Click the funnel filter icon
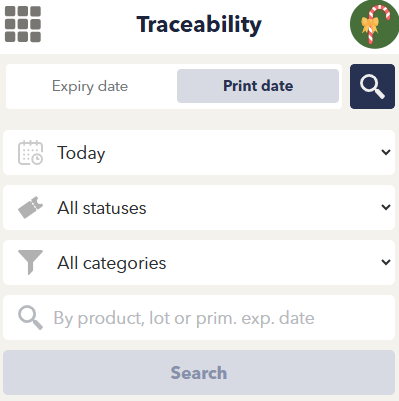Viewport: 399px width, 401px height. pos(30,262)
